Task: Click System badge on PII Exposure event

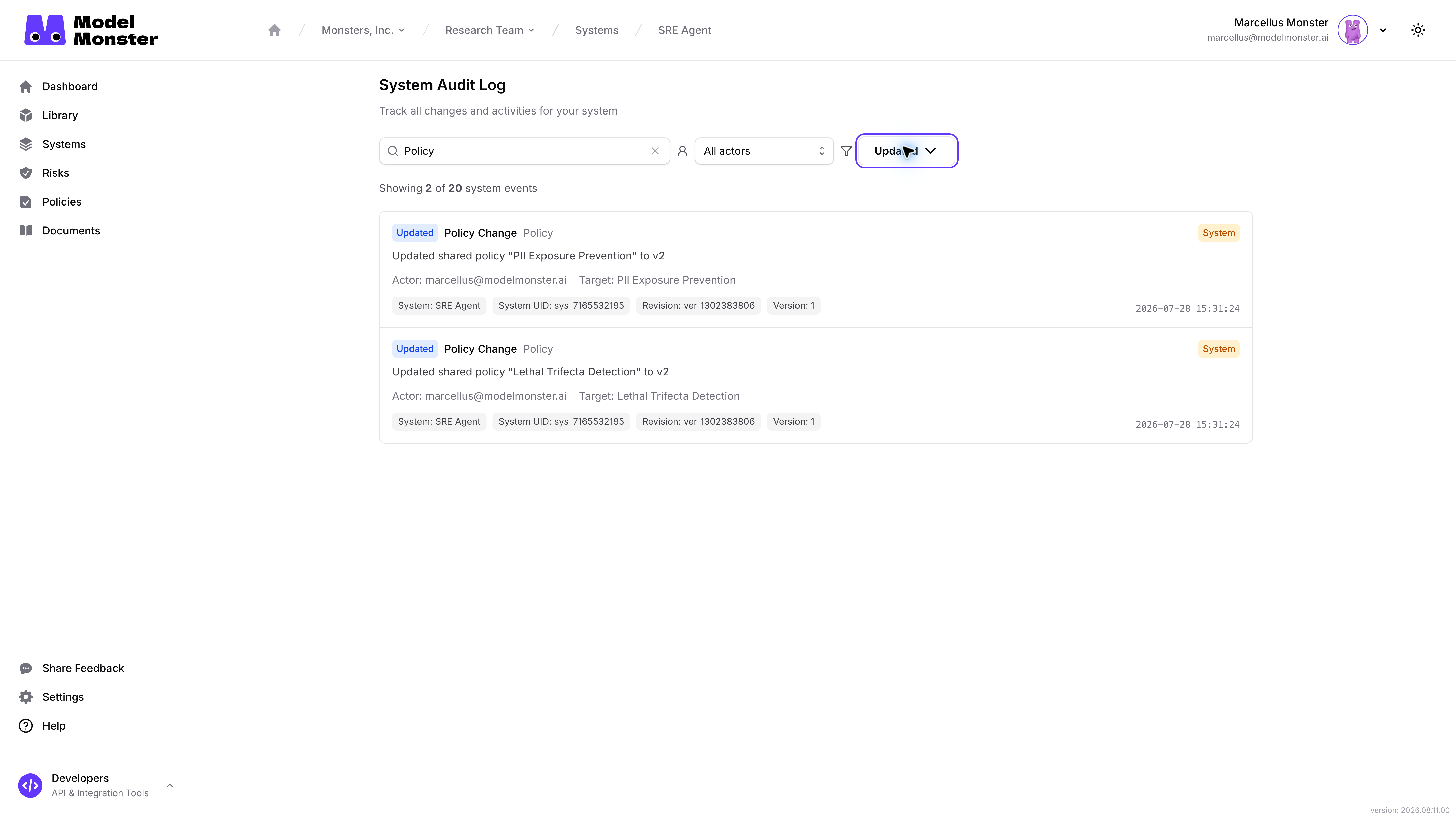Action: pyautogui.click(x=1219, y=233)
